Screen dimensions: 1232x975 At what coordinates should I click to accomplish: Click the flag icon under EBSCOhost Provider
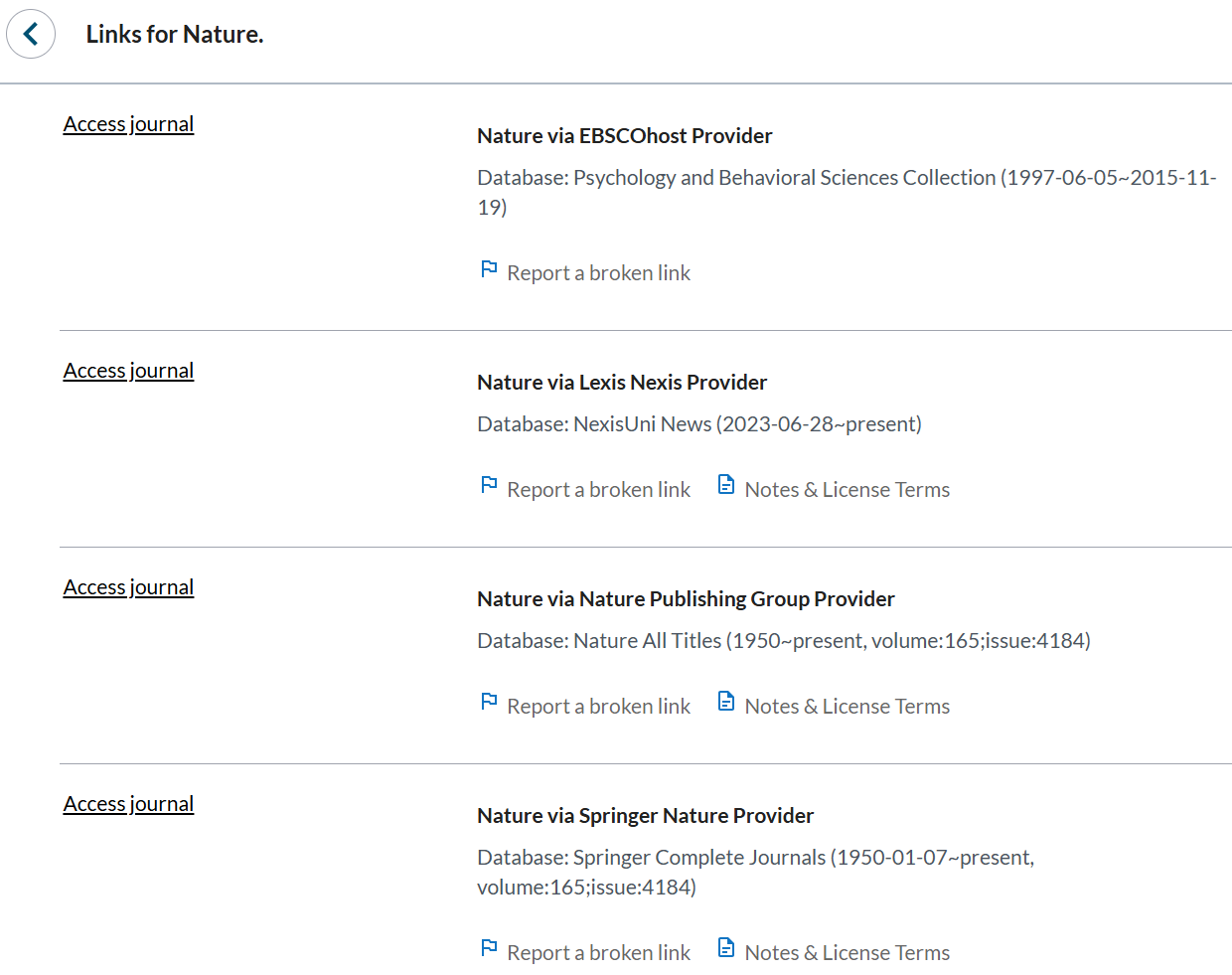pyautogui.click(x=489, y=269)
